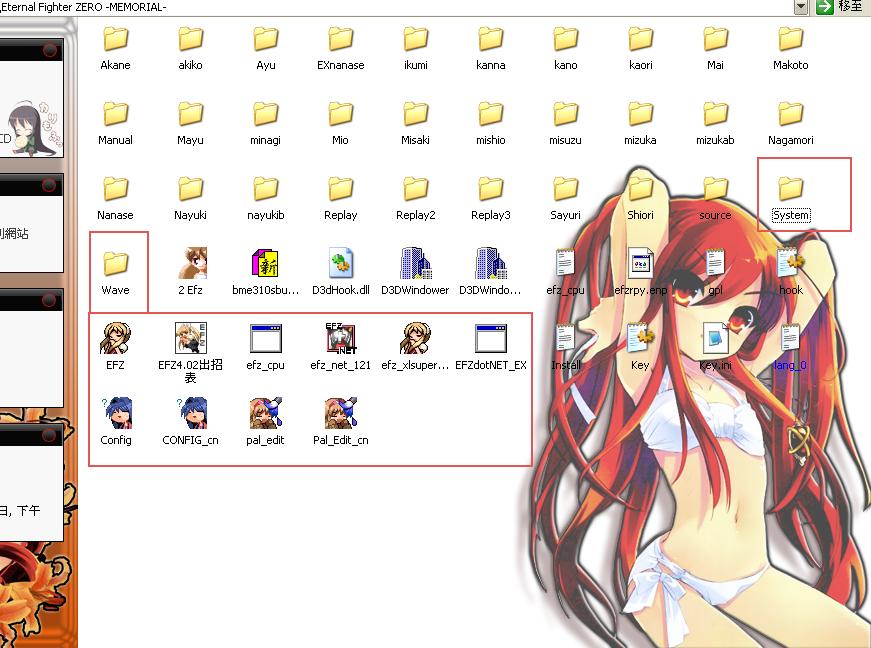Viewport: 871px width, 648px height.
Task: Click the bme310sbu file icon
Action: [266, 264]
